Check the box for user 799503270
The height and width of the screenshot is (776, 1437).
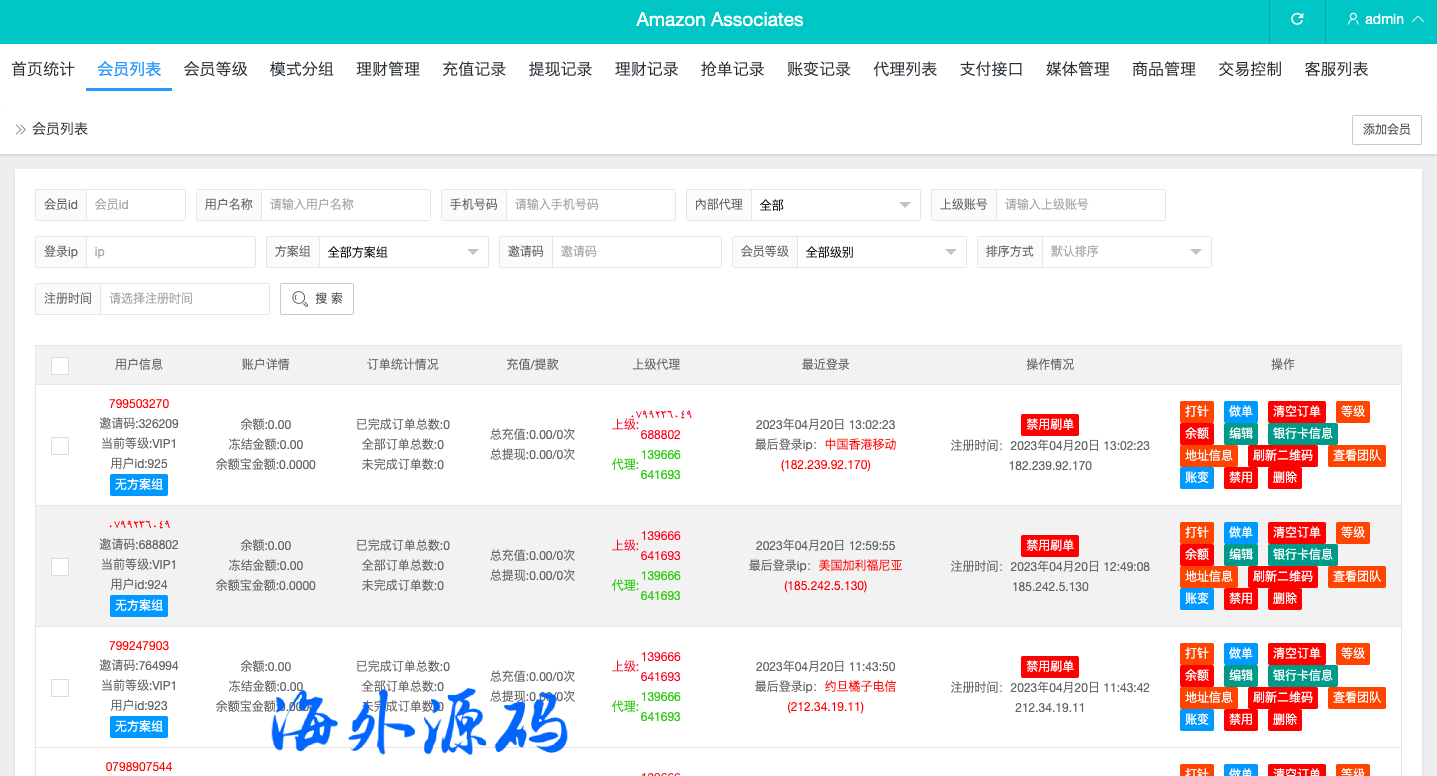pyautogui.click(x=60, y=445)
